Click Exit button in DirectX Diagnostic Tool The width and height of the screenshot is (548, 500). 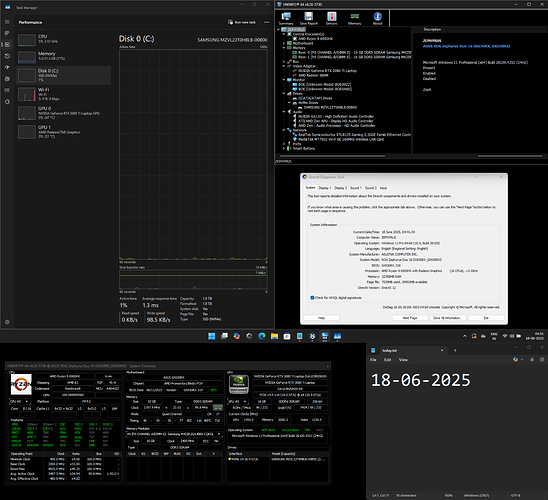click(x=486, y=318)
